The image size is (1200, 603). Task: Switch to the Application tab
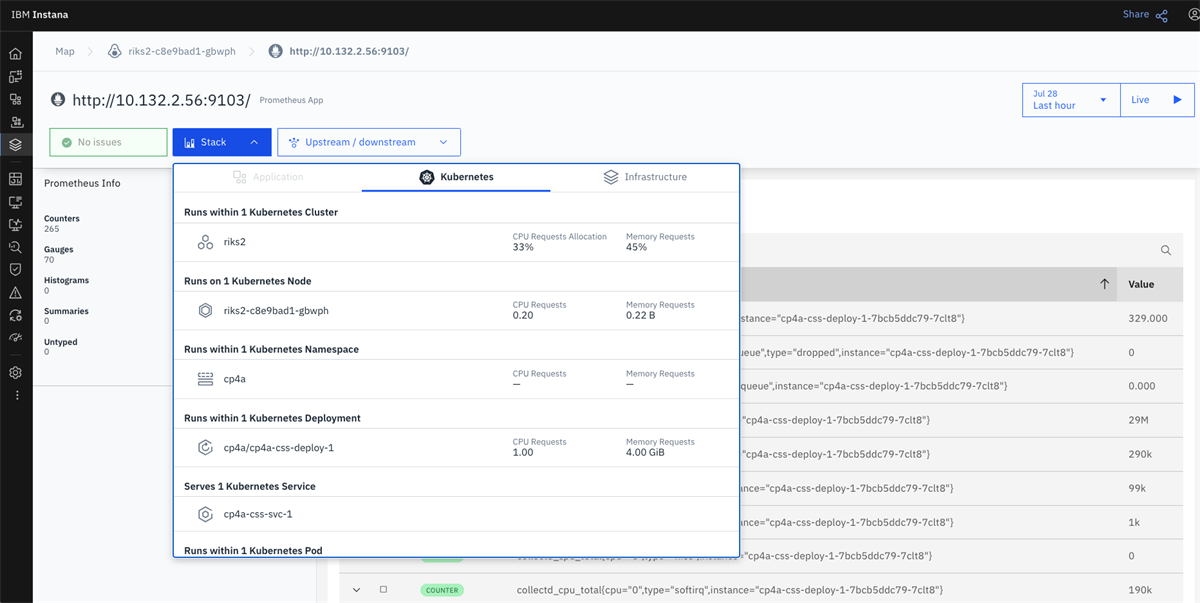(268, 177)
